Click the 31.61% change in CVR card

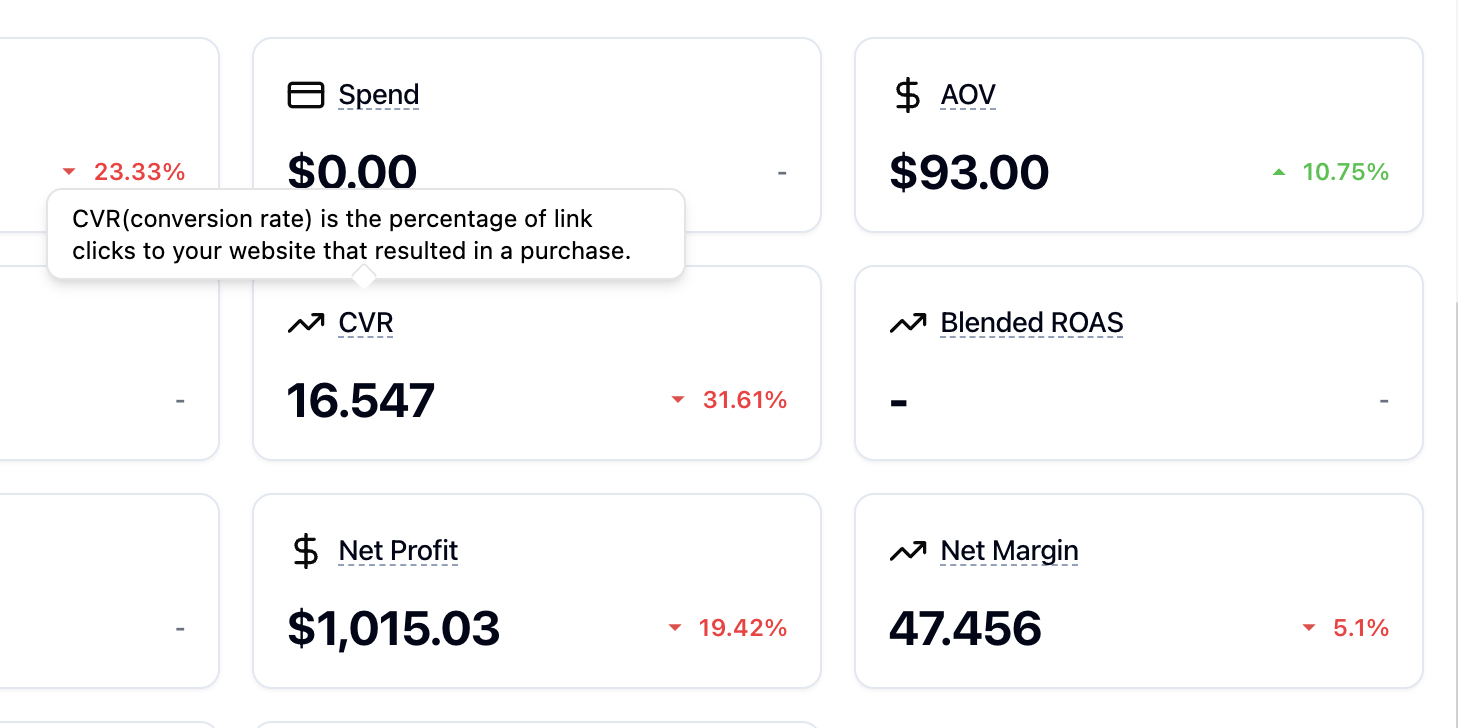(x=745, y=400)
